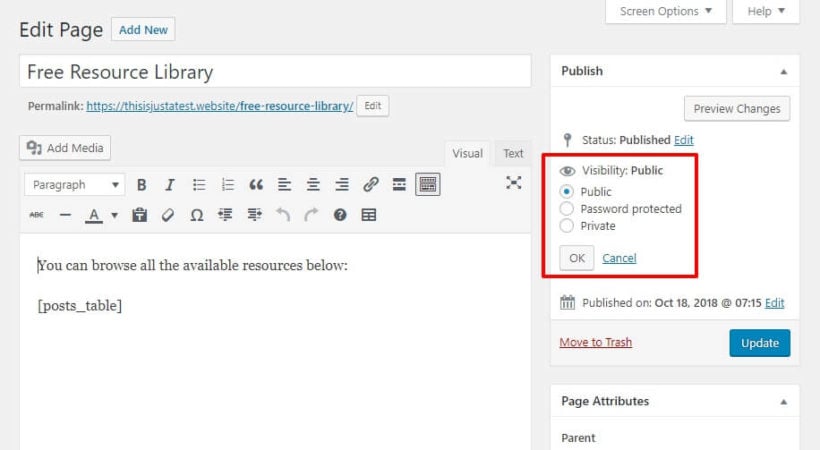Set page visibility to Private

coord(566,226)
